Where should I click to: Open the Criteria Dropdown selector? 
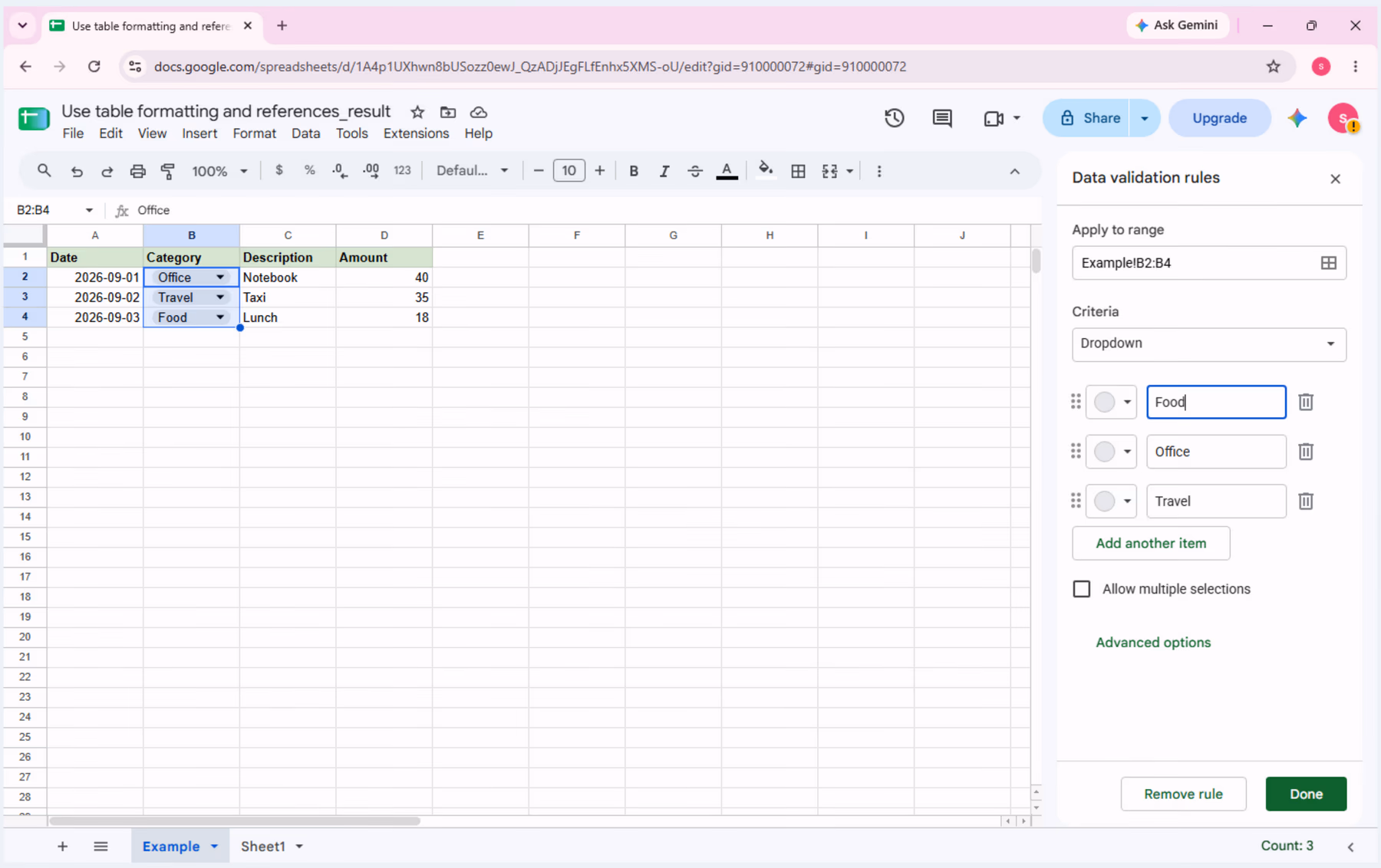tap(1209, 344)
